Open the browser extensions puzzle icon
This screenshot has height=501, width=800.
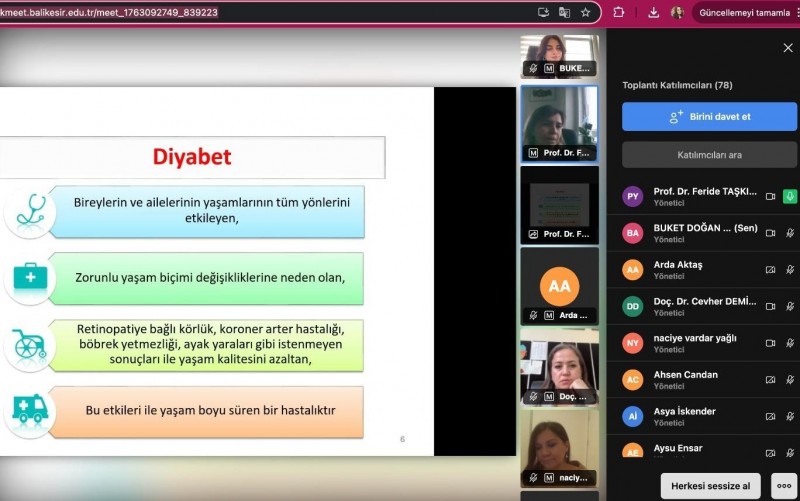[x=619, y=12]
